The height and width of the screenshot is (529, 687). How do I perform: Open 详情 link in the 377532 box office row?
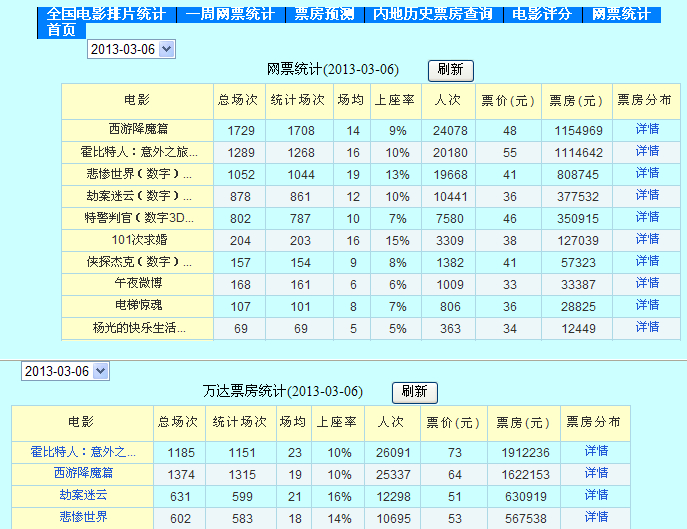point(647,195)
